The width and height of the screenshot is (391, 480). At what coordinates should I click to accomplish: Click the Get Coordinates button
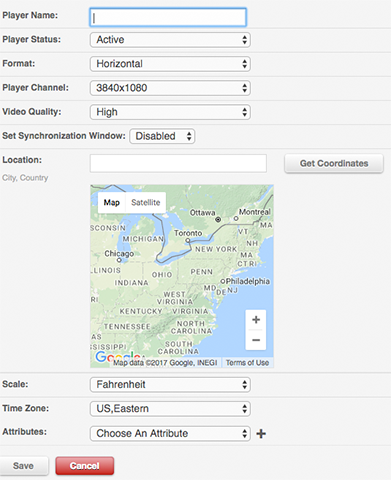pos(334,163)
